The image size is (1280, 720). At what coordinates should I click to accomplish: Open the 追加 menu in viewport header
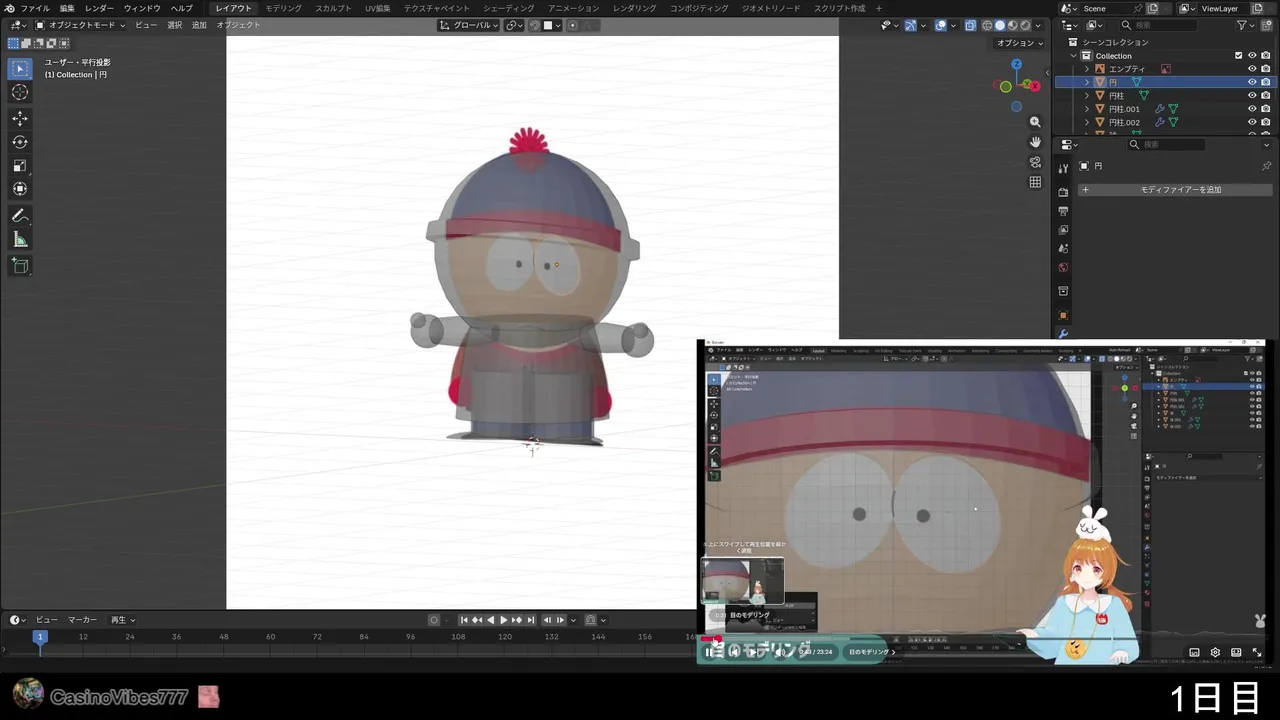pyautogui.click(x=199, y=25)
